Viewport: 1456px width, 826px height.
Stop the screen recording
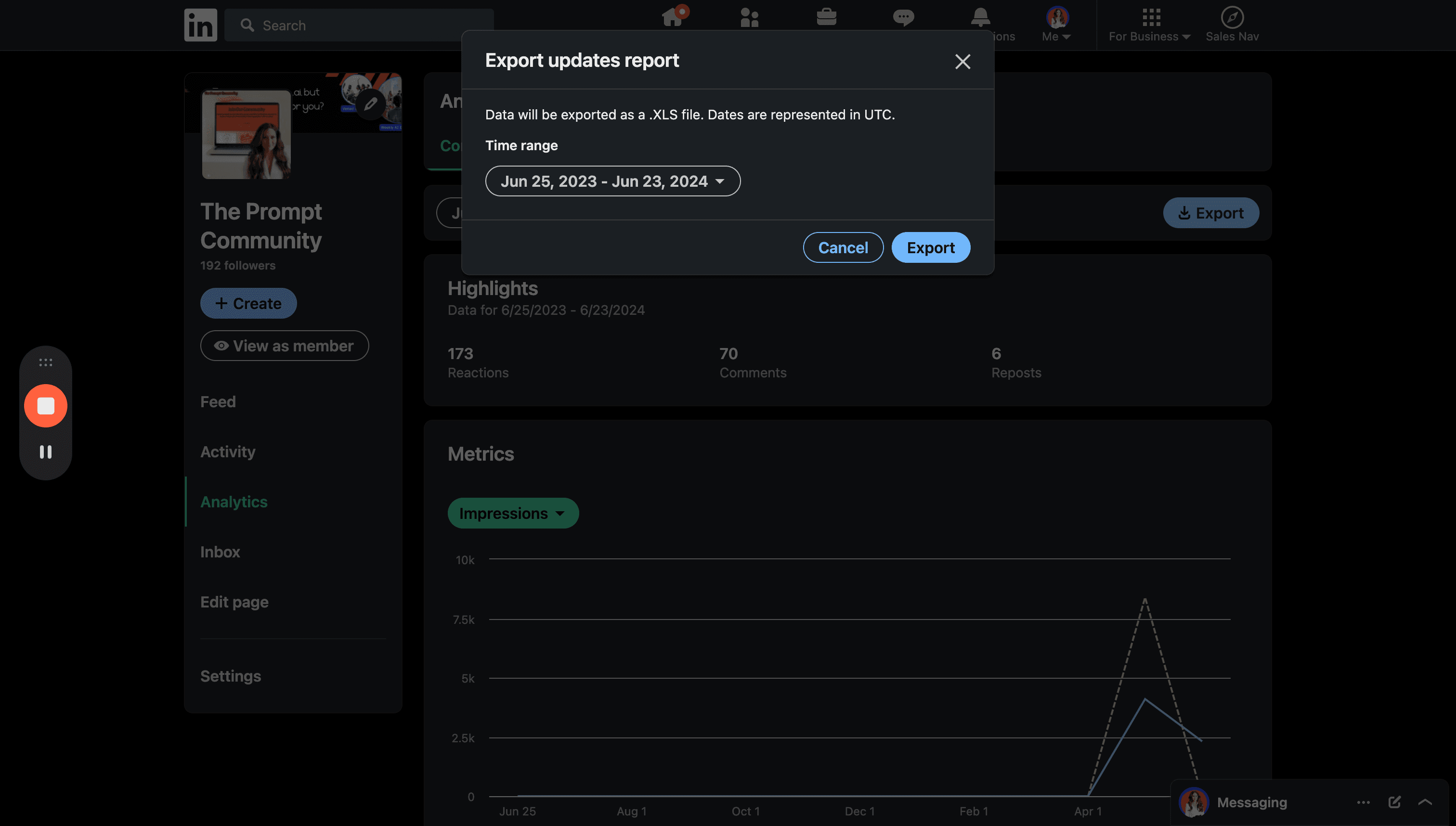click(x=45, y=405)
